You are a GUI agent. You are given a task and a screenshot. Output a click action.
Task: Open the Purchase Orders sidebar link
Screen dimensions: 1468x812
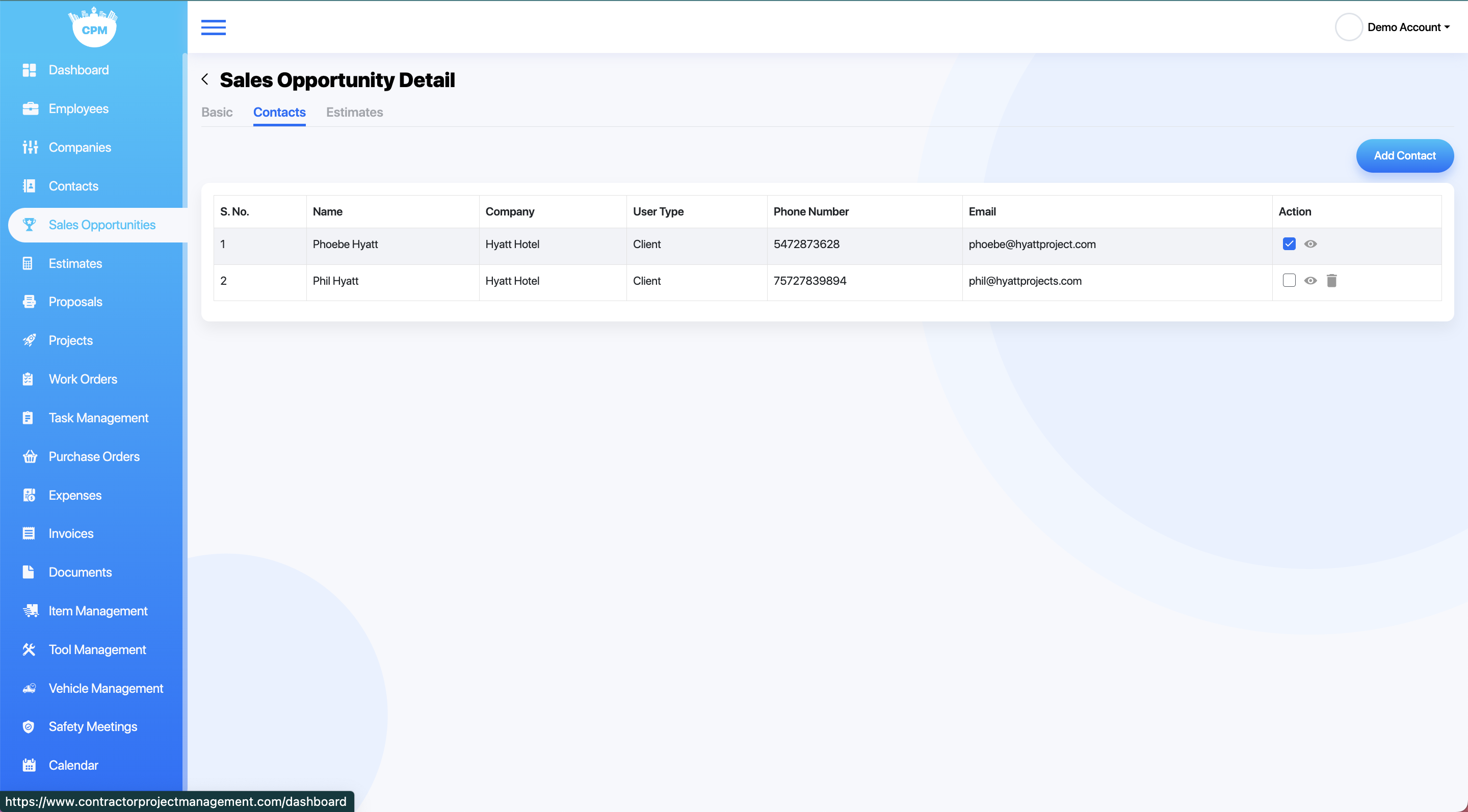coord(94,456)
